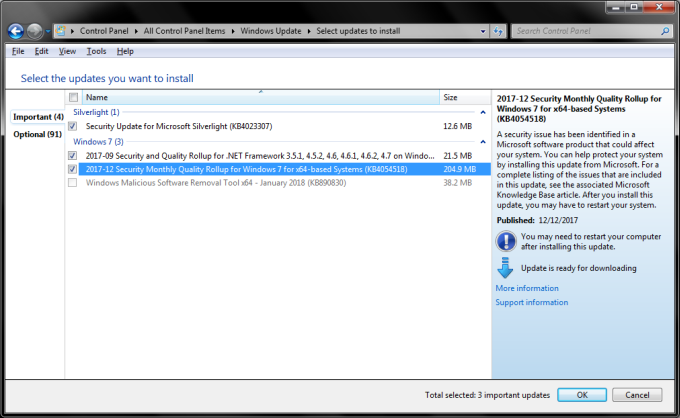This screenshot has height=418, width=680.
Task: Expand arrow after Windows Update breadcrumb
Action: [309, 31]
